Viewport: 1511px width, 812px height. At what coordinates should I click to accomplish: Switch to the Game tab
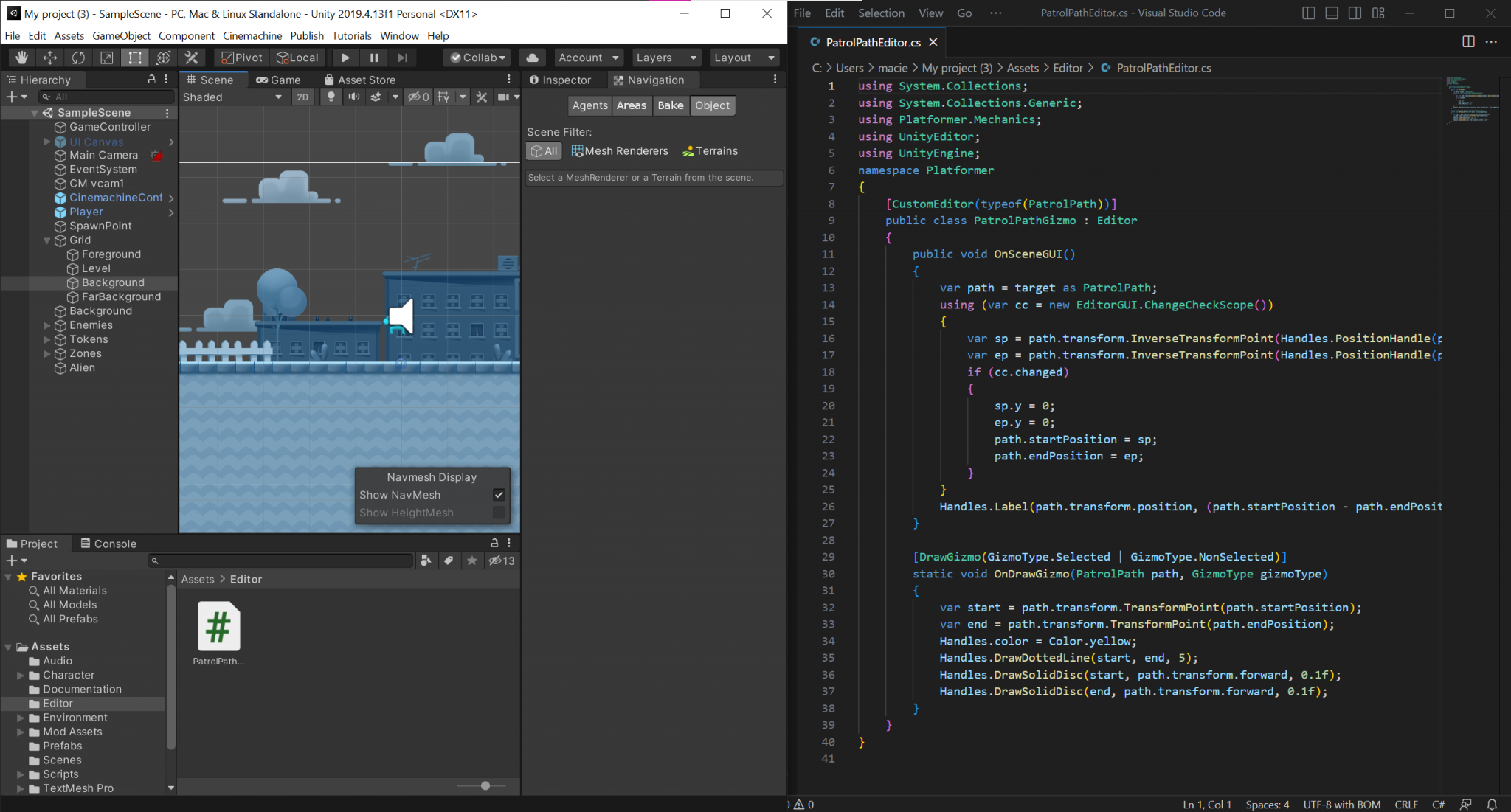click(x=278, y=79)
